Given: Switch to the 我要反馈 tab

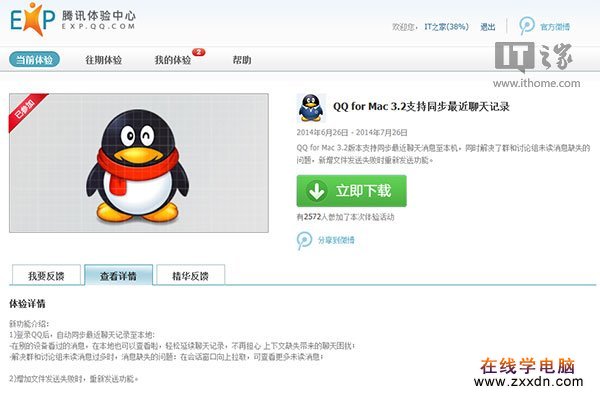Looking at the screenshot, I should (46, 275).
